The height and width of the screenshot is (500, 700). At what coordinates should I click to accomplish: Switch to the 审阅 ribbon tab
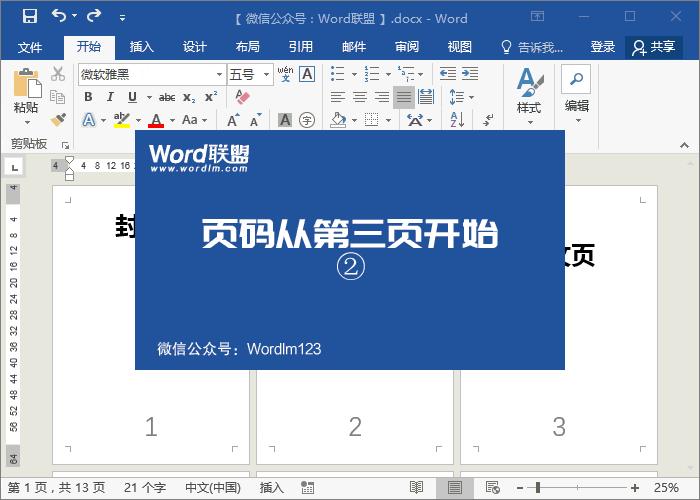coord(407,46)
